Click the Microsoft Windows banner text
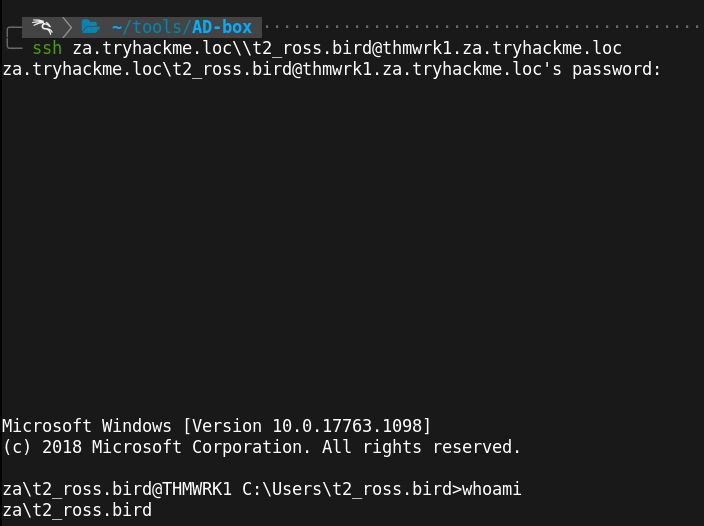Screen dimensions: 704x526 click(x=92, y=425)
